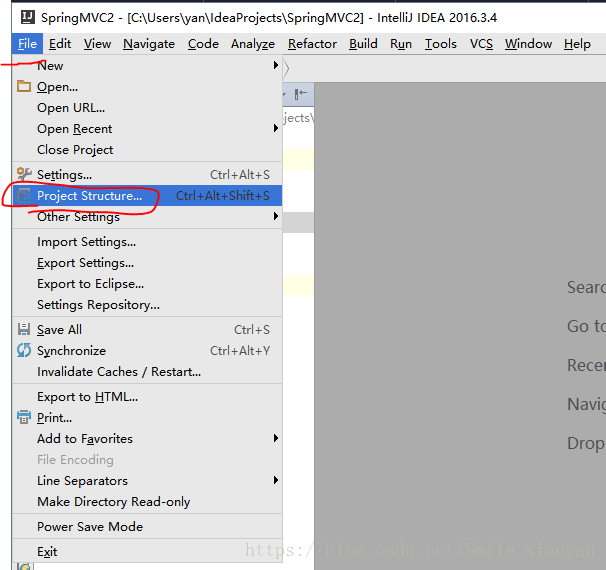Choose Other Settings entry
This screenshot has width=606, height=570.
pos(147,216)
